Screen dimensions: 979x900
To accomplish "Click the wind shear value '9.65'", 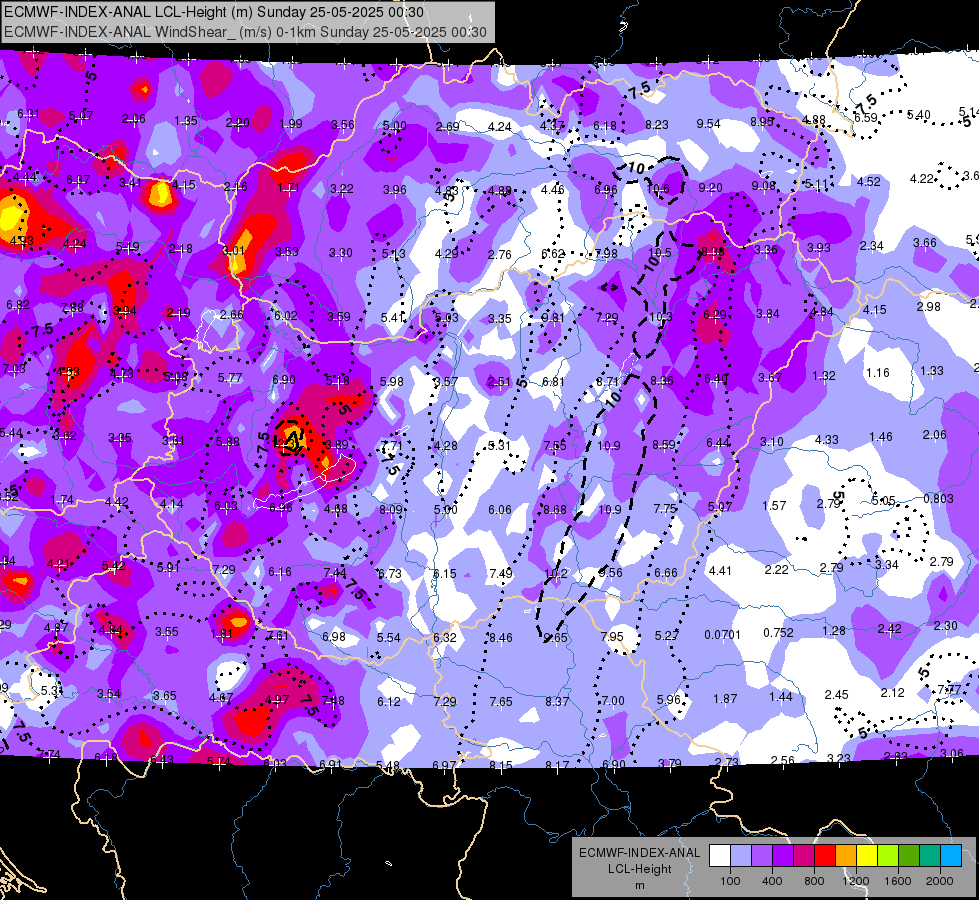I will pyautogui.click(x=556, y=638).
